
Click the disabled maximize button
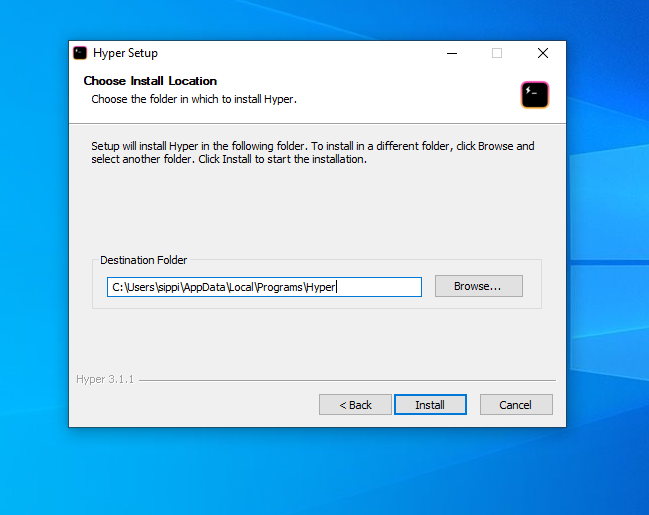497,53
